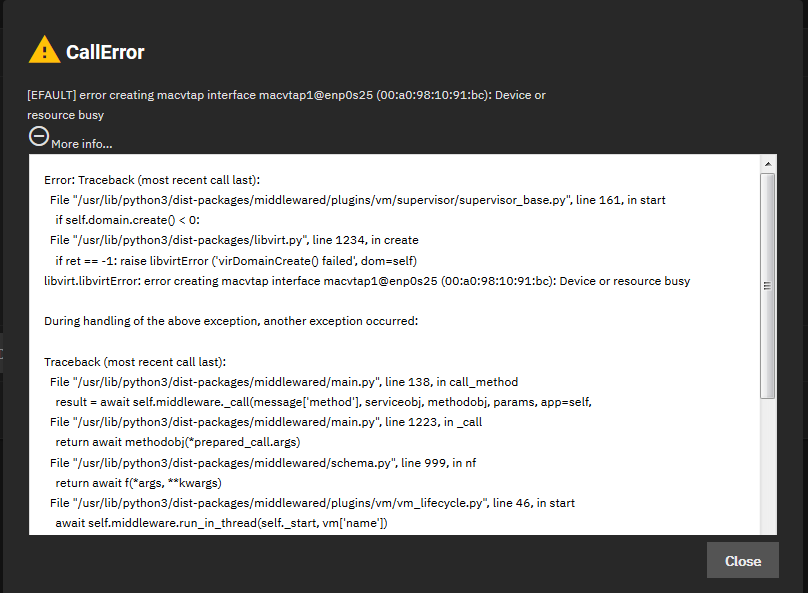This screenshot has height=593, width=808.
Task: Toggle the More info... label
Action: tap(82, 144)
